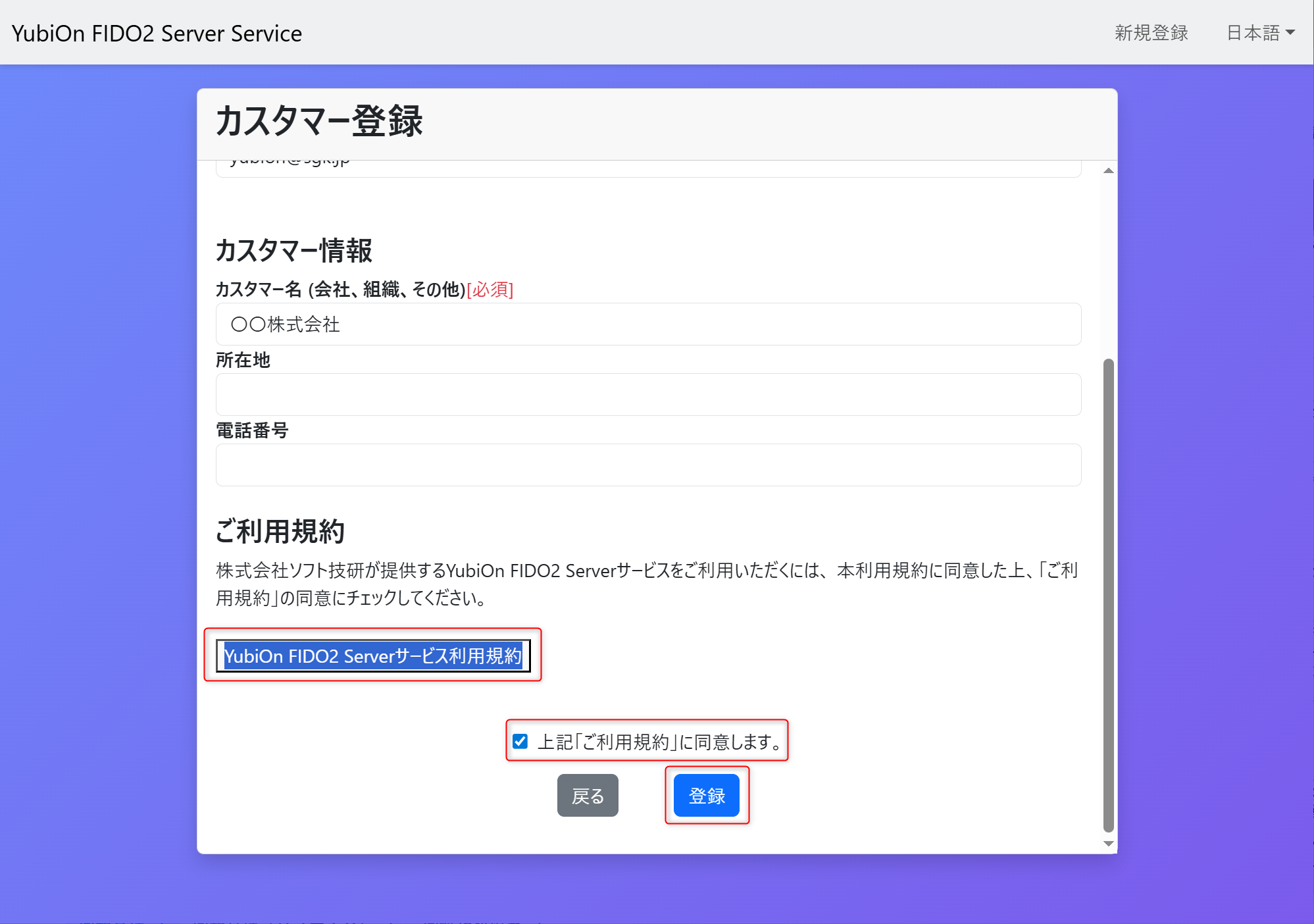Click the 所在地 input field

point(648,394)
